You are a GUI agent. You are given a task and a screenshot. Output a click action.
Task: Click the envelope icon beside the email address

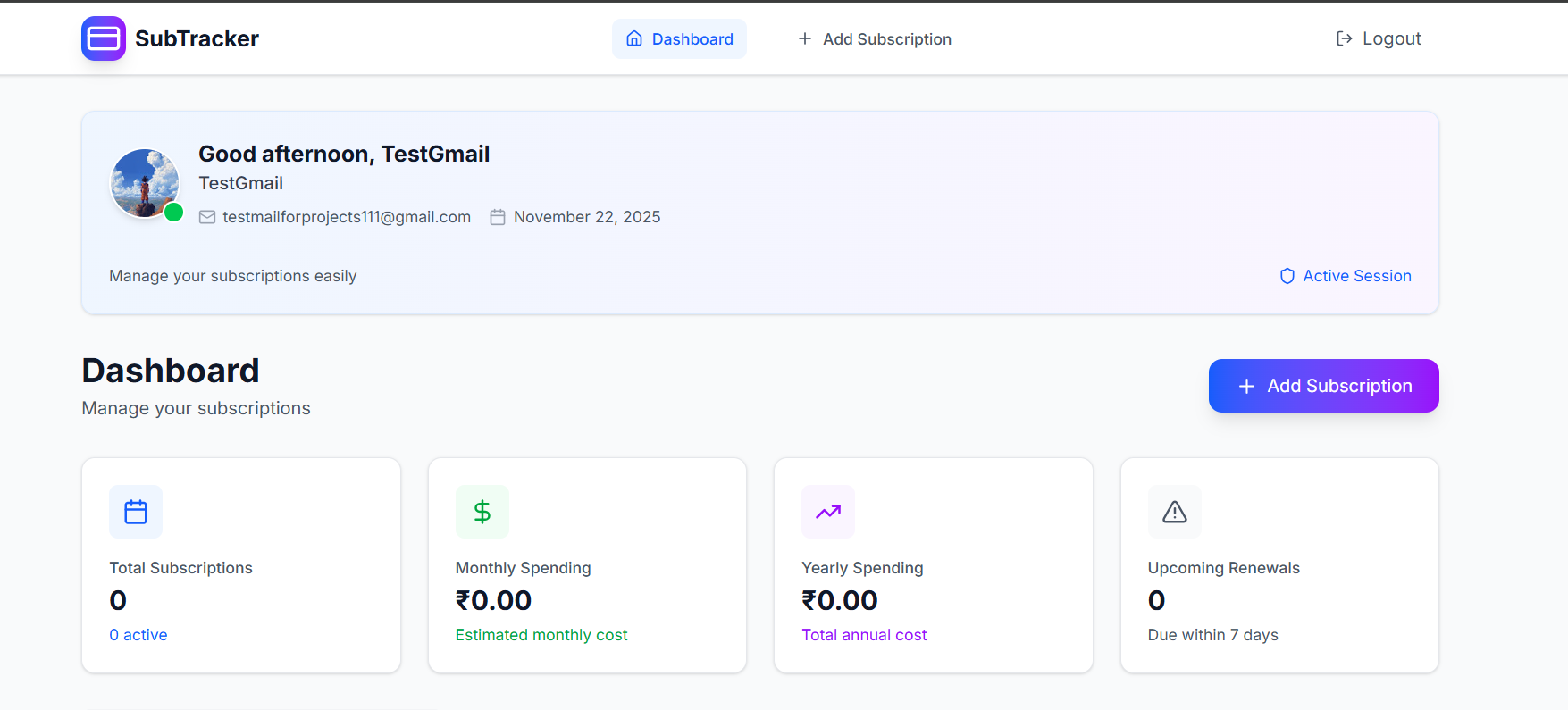[207, 217]
